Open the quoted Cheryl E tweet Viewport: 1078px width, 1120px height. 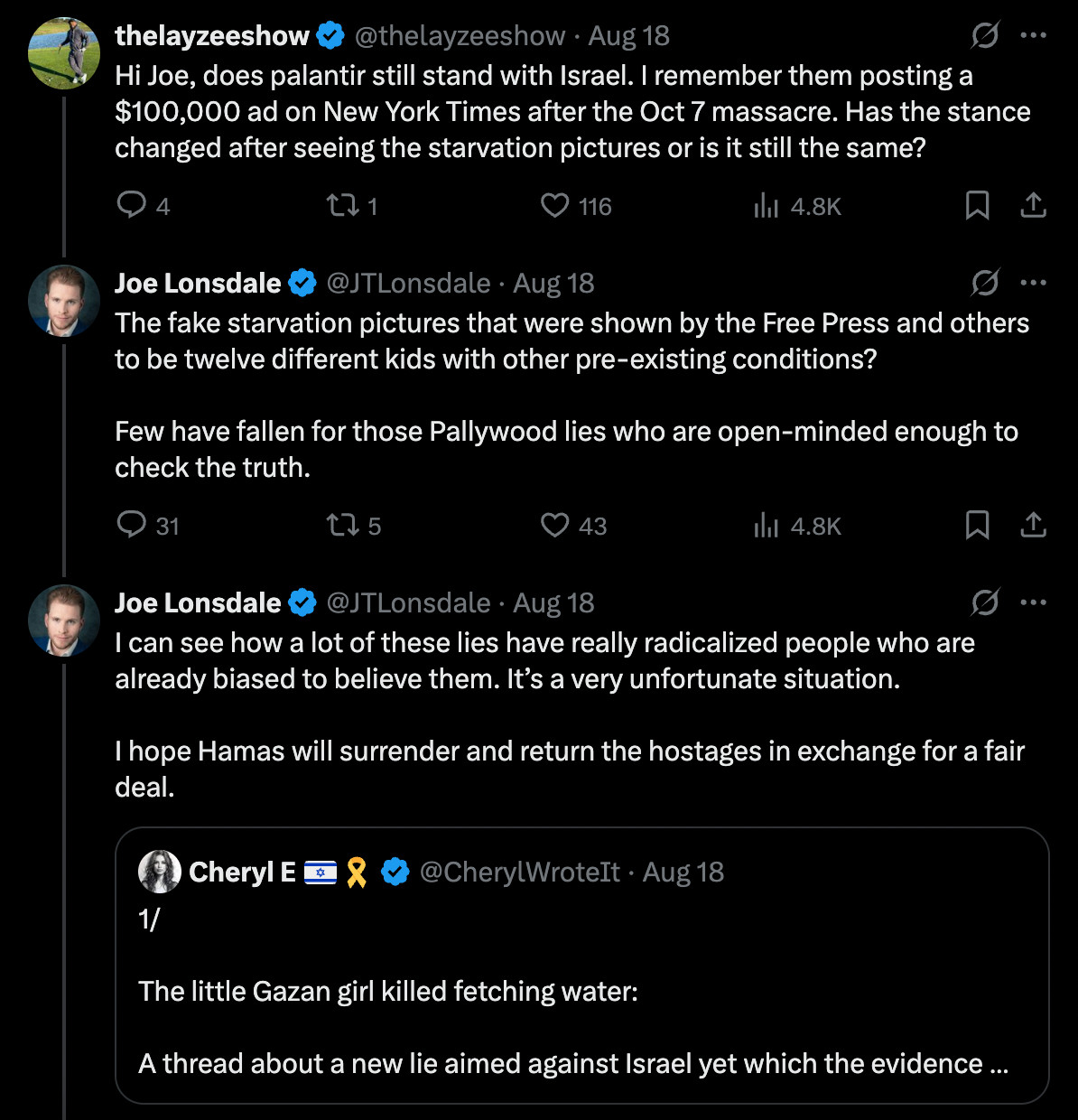pos(582,966)
